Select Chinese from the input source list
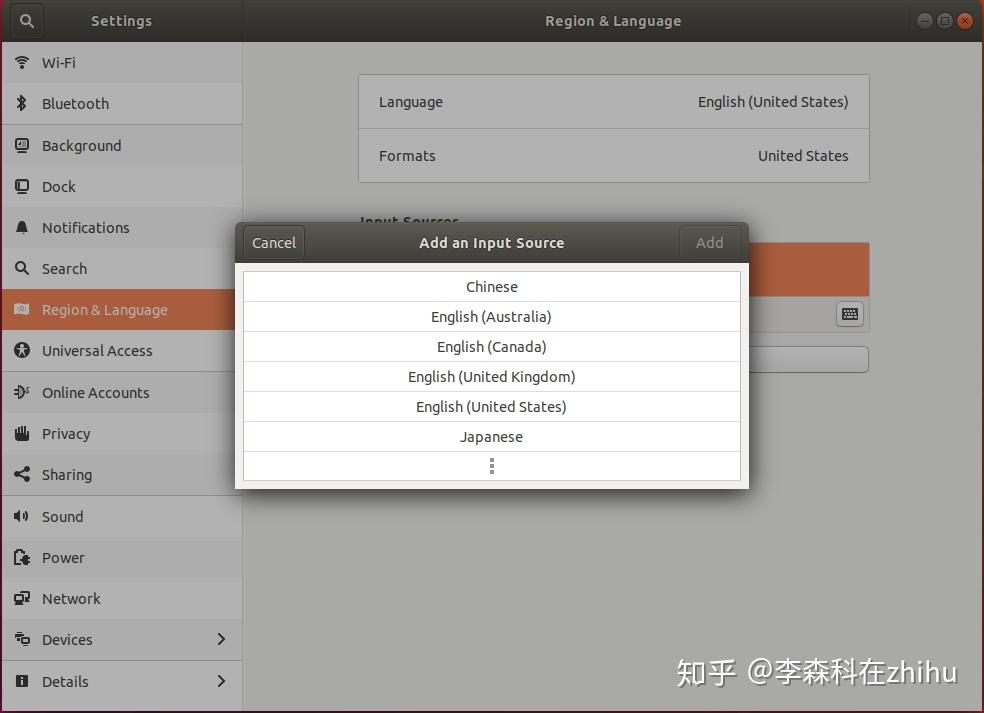Screen dimensions: 984x713 pos(491,286)
